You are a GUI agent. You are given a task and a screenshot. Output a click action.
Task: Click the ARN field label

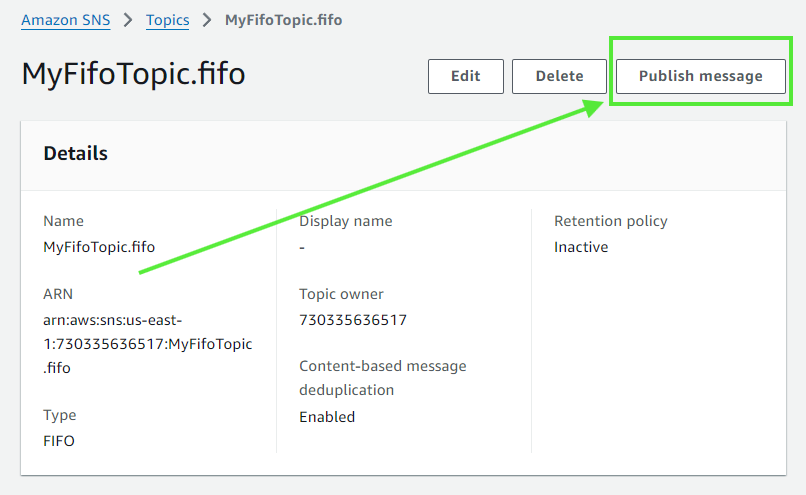click(58, 294)
